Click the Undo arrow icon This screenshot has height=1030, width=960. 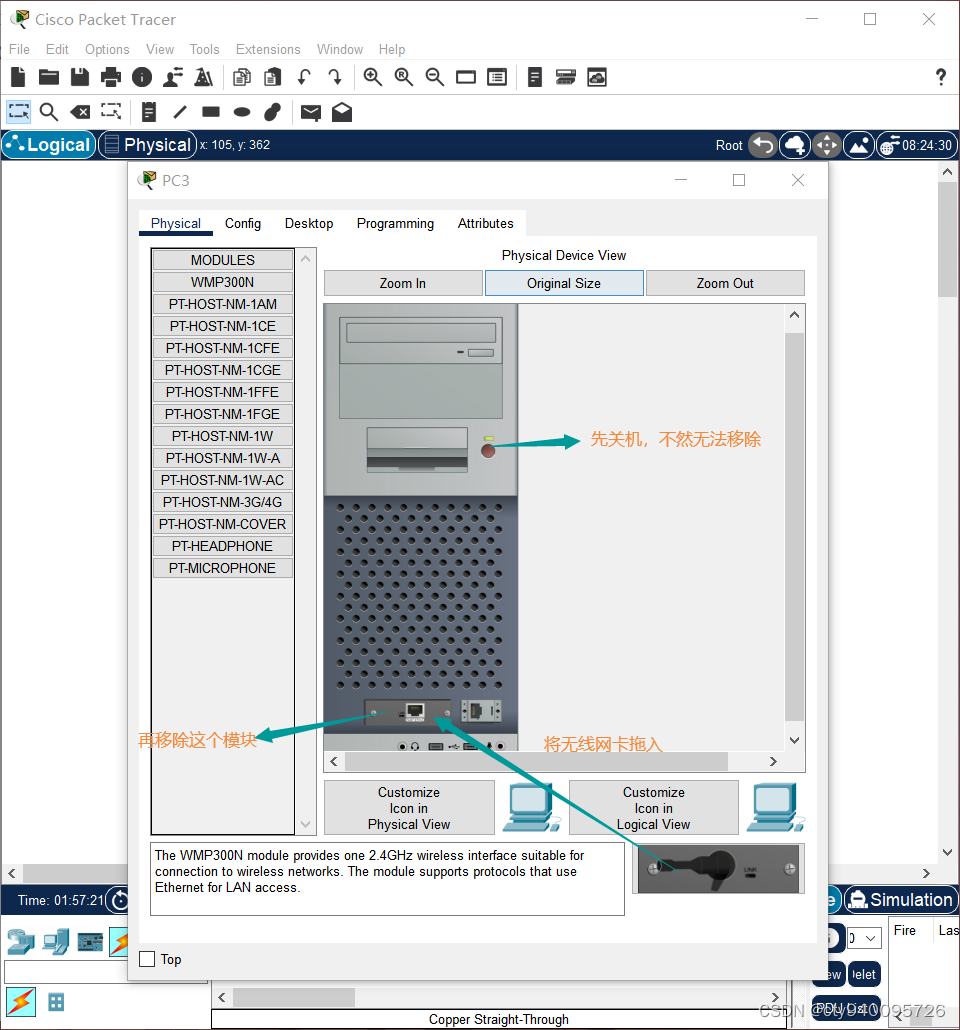(304, 78)
